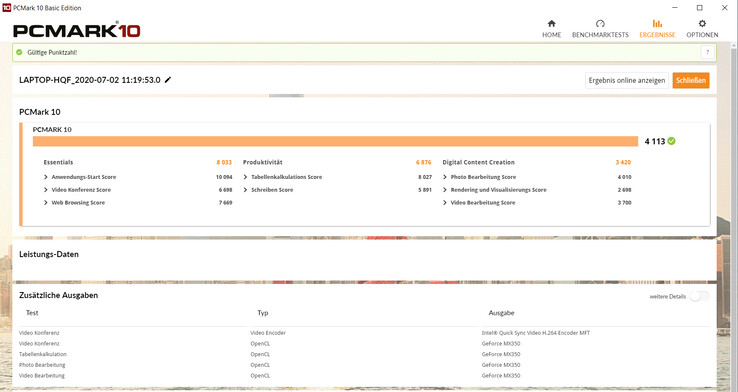
Task: Click the question mark help button
Action: 707,52
